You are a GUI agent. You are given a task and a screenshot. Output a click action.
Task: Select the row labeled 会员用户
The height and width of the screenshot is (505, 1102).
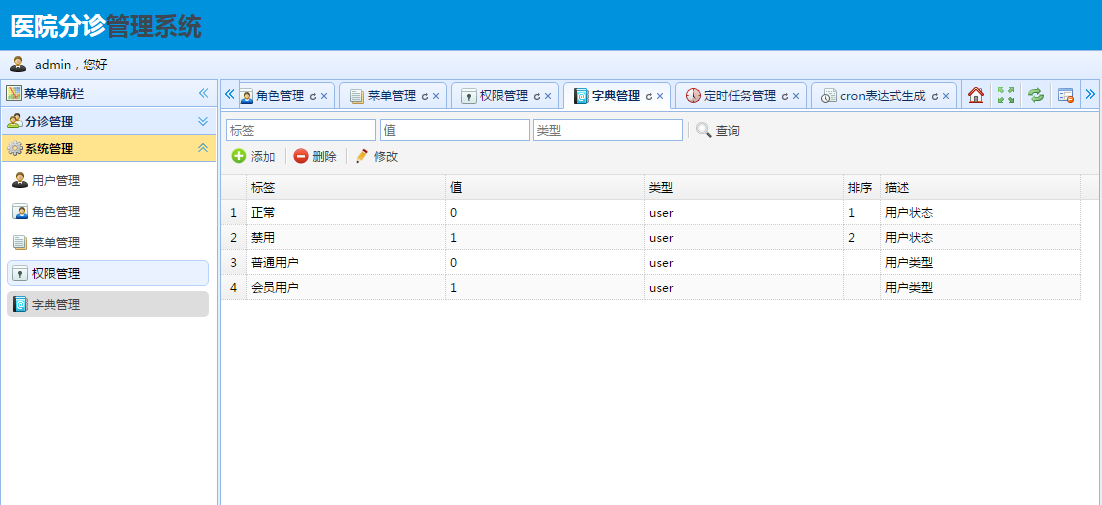(651, 287)
